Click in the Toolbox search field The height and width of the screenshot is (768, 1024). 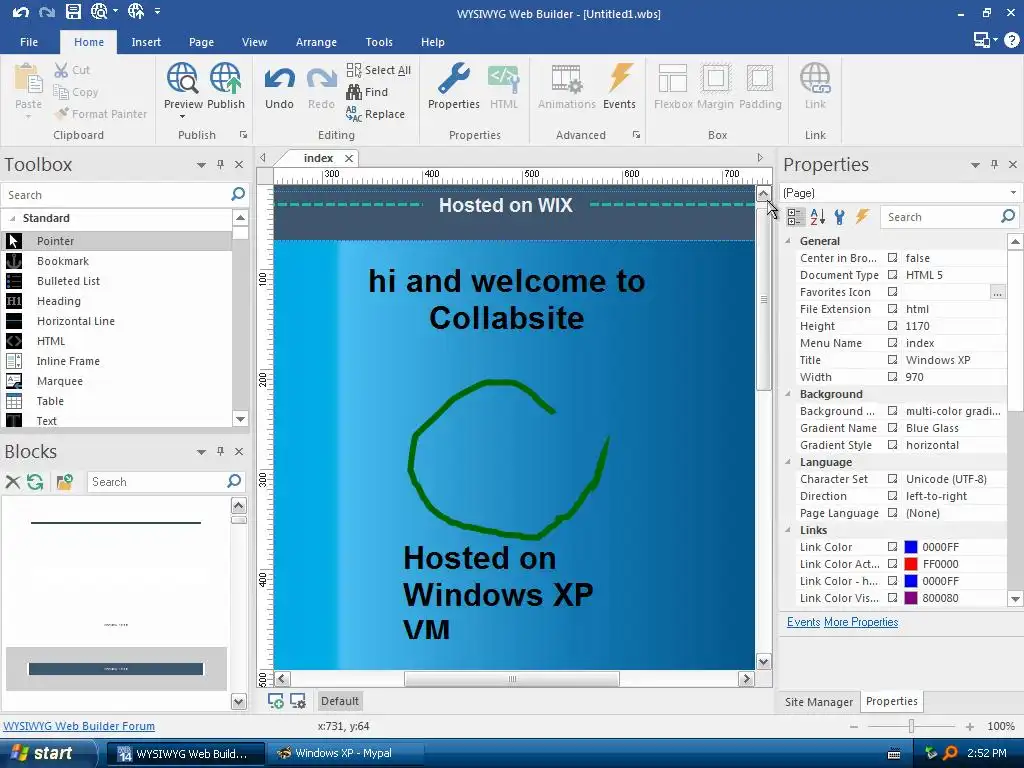click(115, 195)
